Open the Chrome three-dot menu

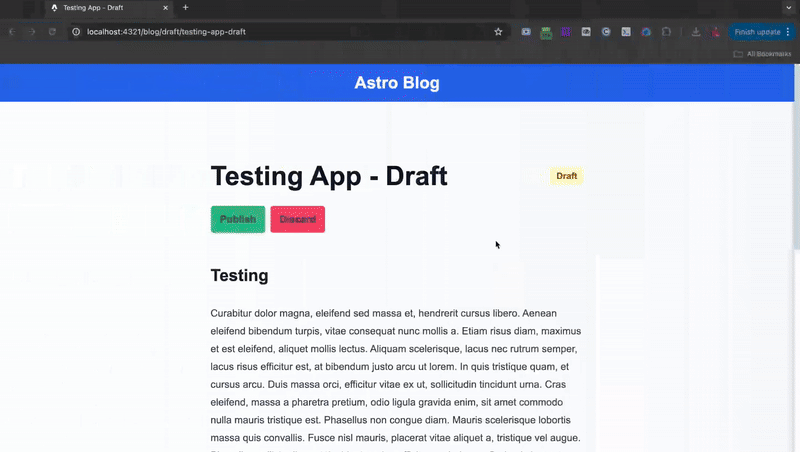[788, 32]
